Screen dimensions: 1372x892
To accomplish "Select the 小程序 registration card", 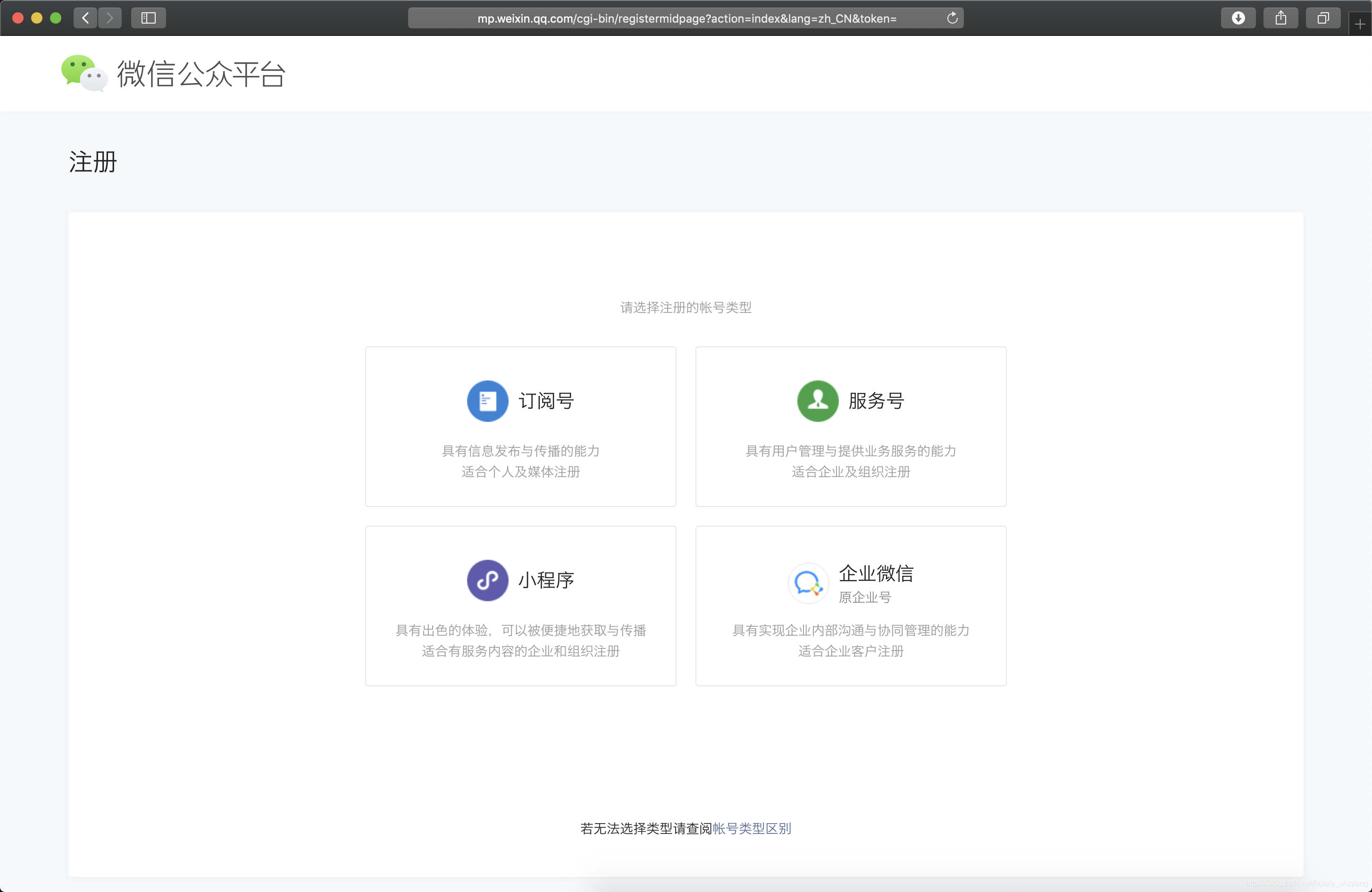I will pos(520,606).
